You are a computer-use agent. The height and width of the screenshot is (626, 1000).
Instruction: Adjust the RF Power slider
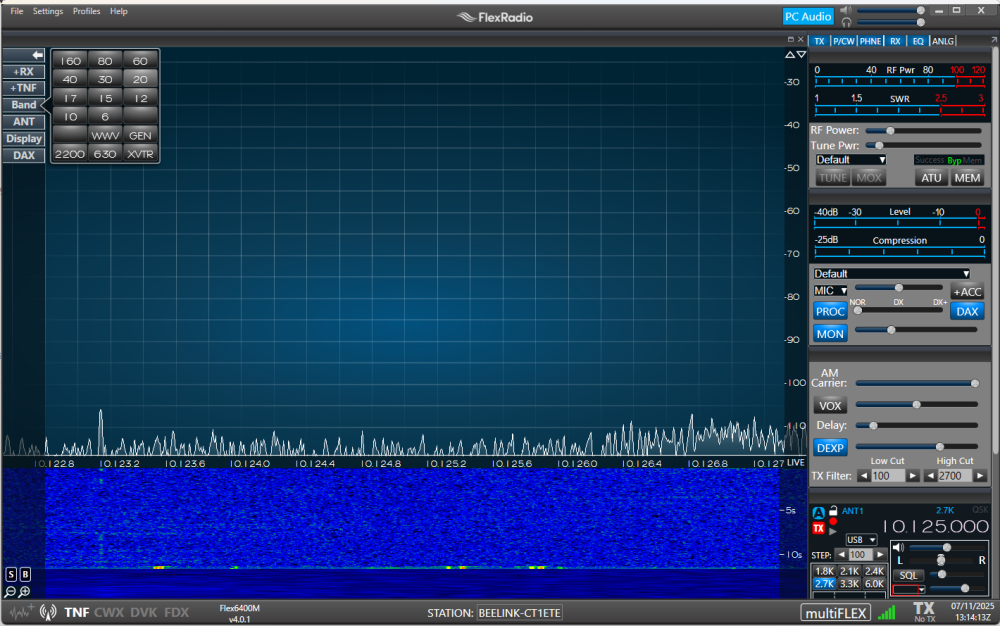tap(889, 130)
